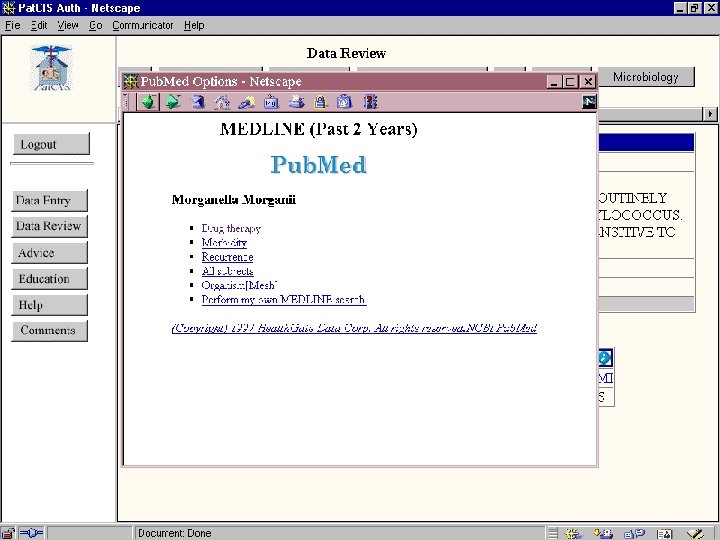Screen dimensions: 720x540
Task: Click the Morganella Morganii heading
Action: pos(234,200)
